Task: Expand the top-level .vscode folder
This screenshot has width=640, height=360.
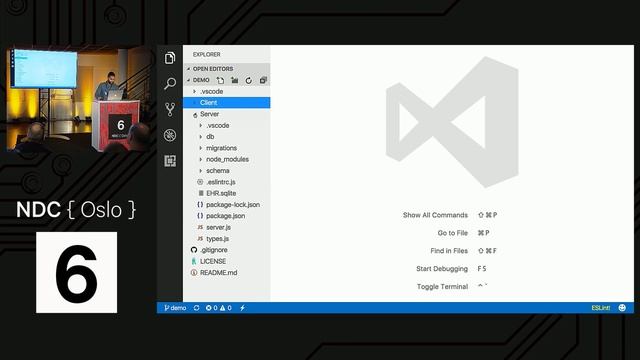Action: [227, 91]
